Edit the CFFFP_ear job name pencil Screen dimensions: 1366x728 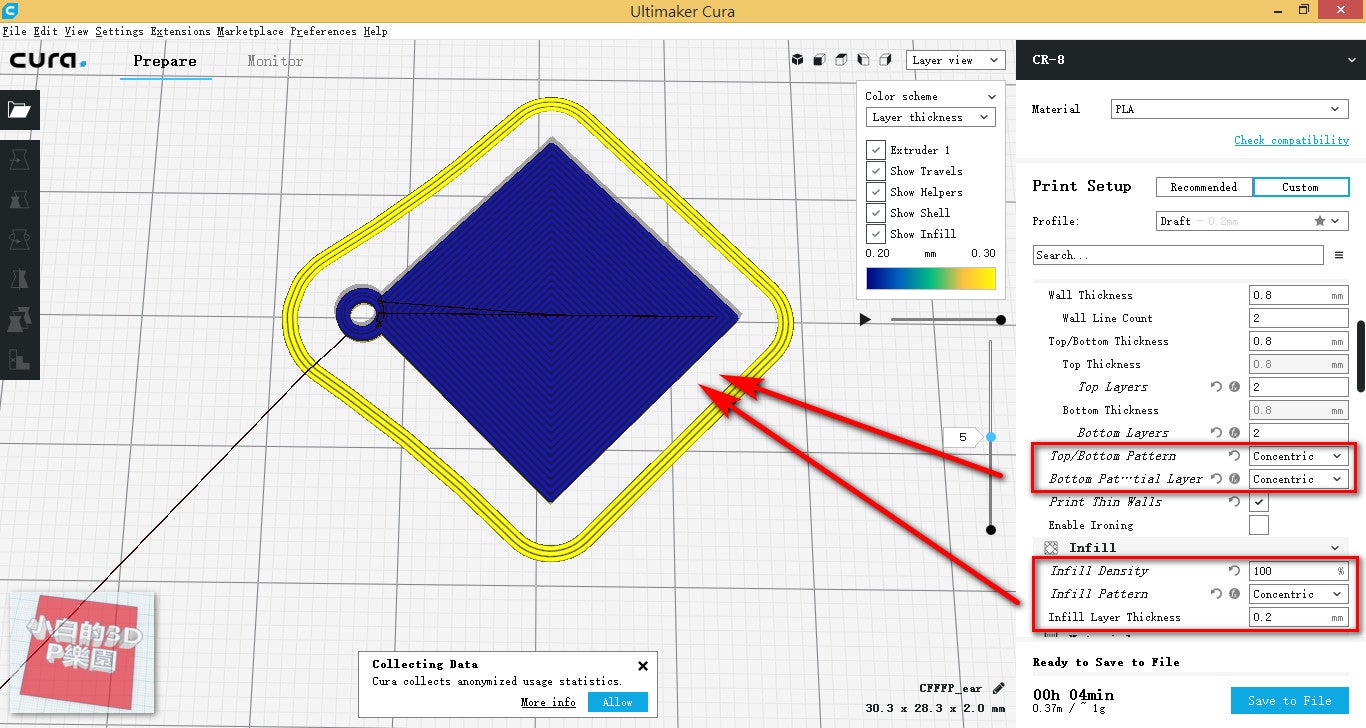click(x=998, y=688)
